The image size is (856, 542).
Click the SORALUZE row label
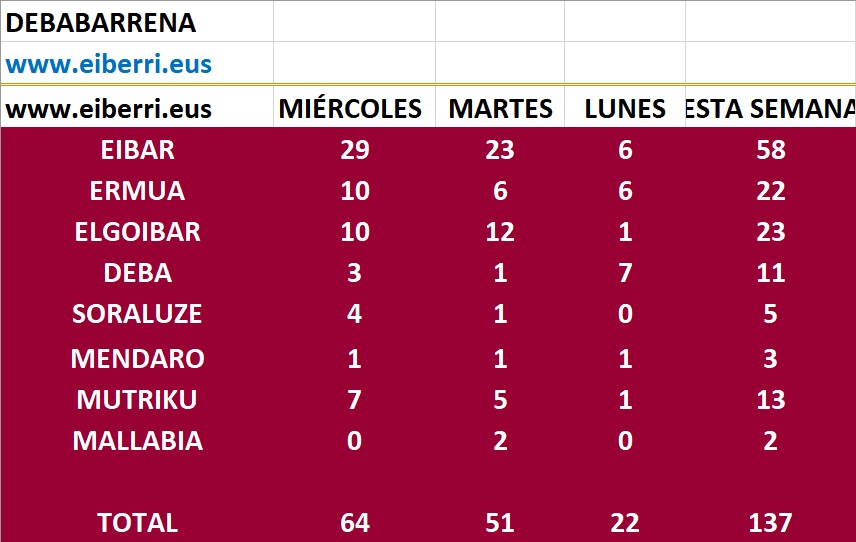137,314
